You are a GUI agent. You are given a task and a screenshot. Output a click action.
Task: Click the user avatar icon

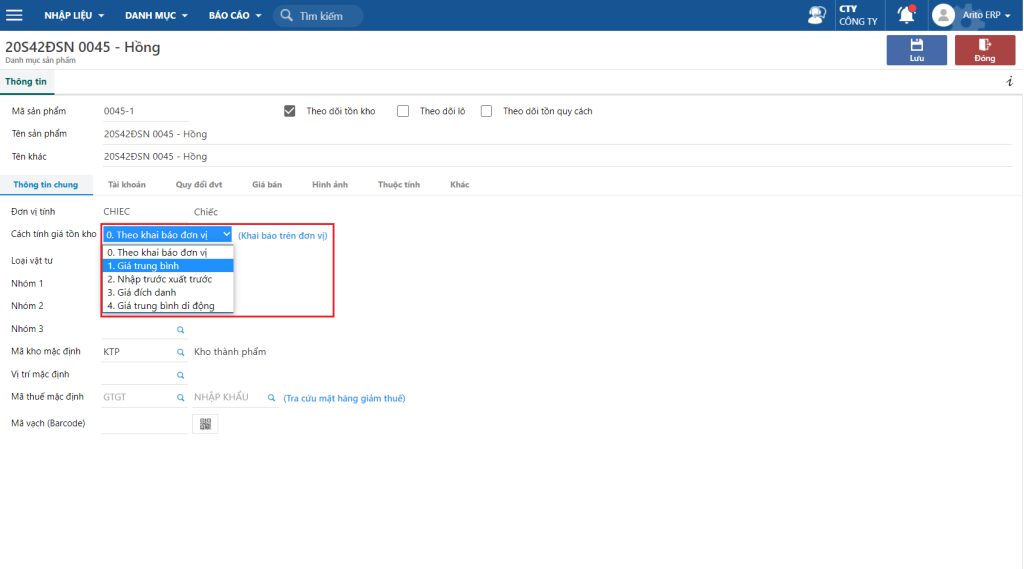click(943, 15)
